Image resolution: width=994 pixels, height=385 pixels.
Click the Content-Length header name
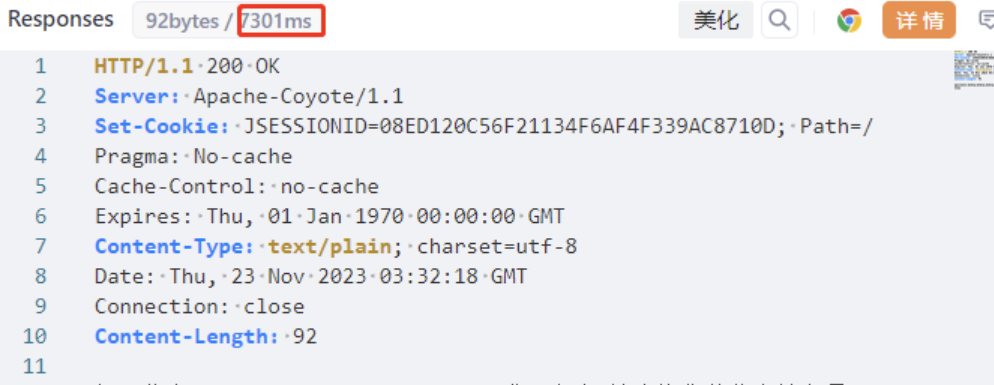(187, 336)
